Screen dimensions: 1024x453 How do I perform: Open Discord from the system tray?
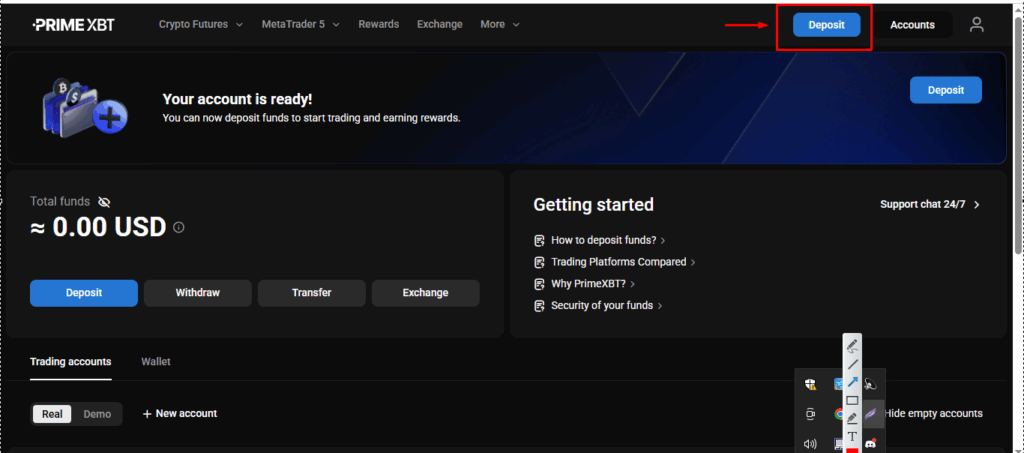(870, 443)
